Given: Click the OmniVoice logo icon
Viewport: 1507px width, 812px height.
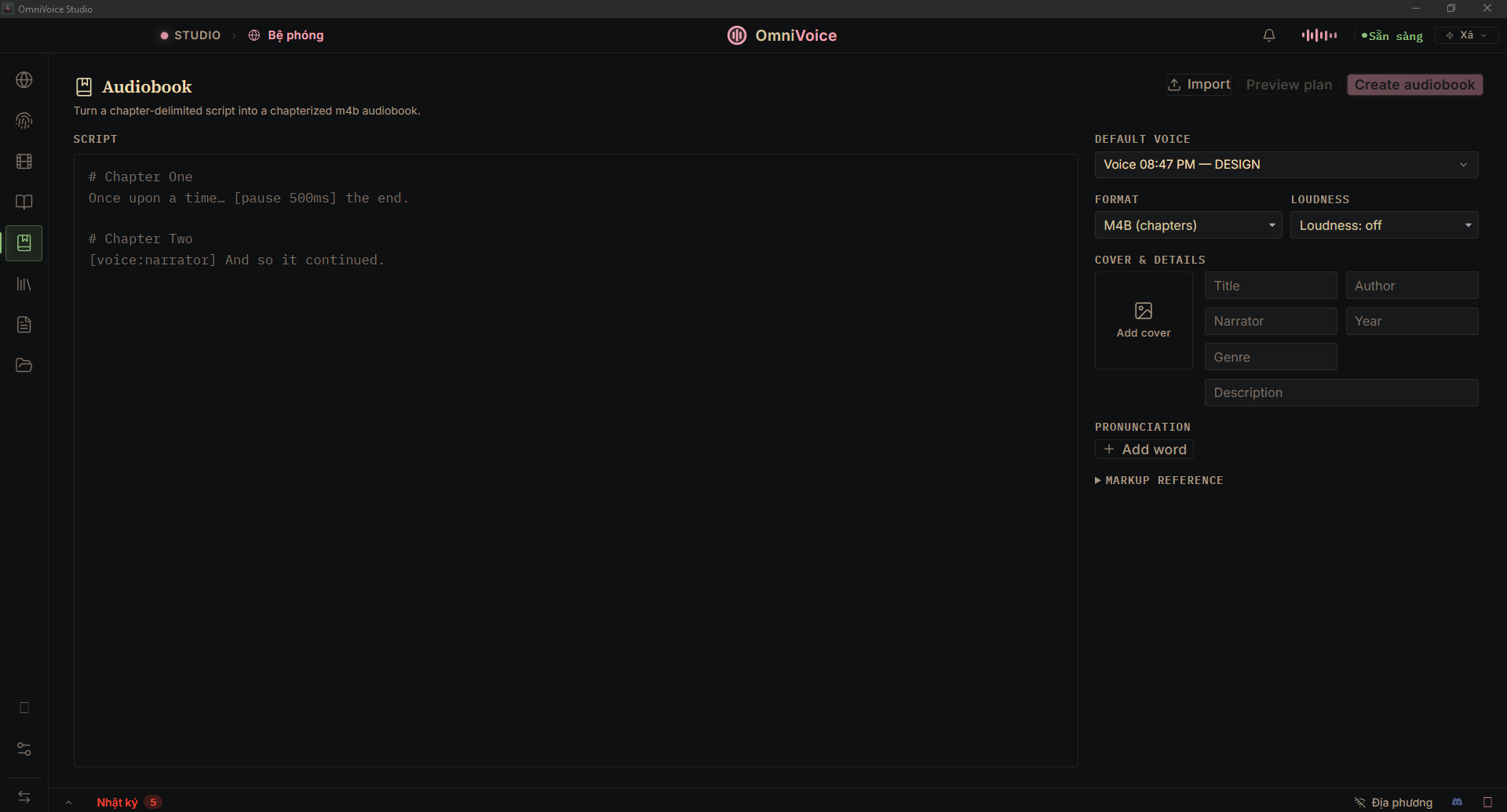Looking at the screenshot, I should tap(737, 35).
